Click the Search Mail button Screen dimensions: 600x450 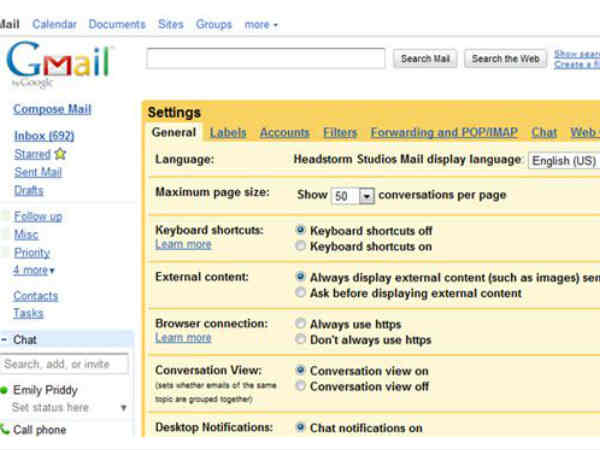coord(425,59)
